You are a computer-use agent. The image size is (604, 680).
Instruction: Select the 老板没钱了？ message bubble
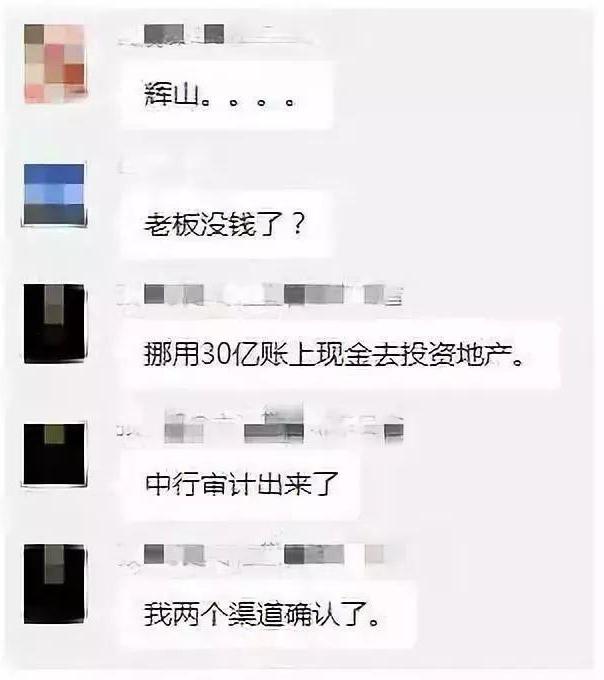pos(226,225)
